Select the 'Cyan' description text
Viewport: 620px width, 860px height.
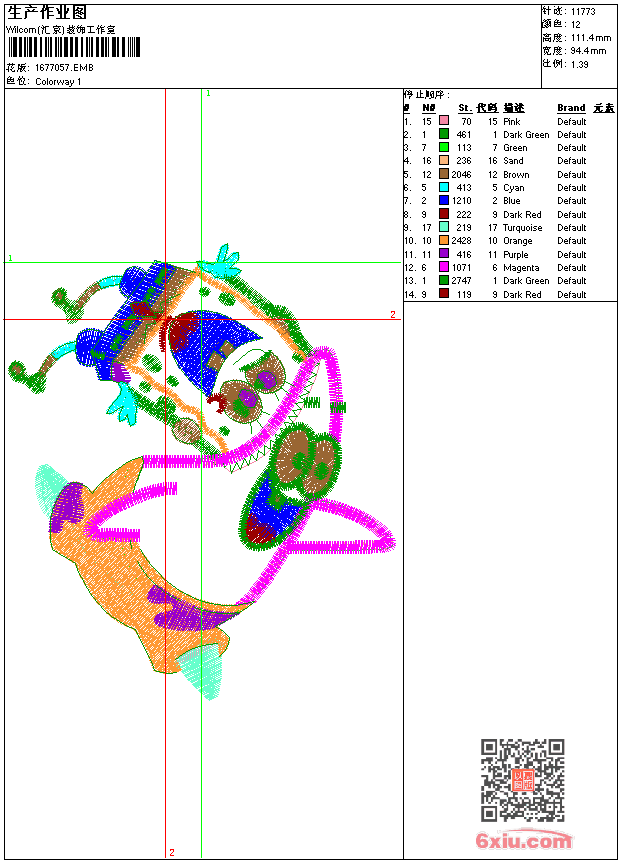click(x=514, y=188)
